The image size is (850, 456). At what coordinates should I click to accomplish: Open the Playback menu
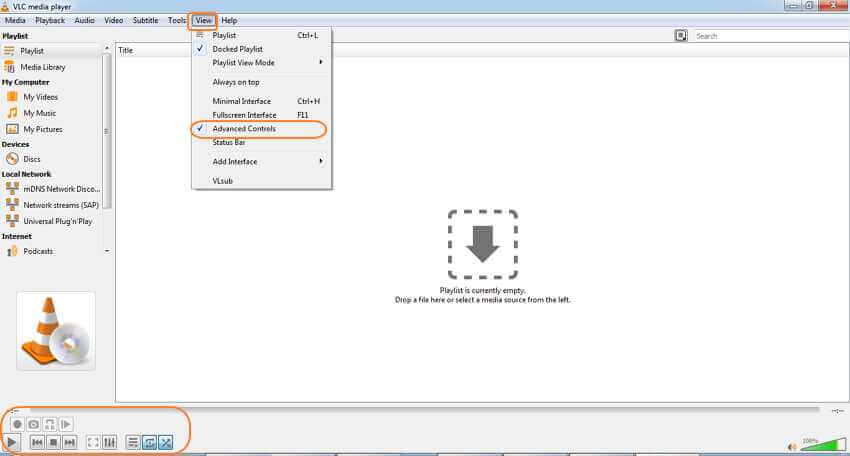coord(50,21)
